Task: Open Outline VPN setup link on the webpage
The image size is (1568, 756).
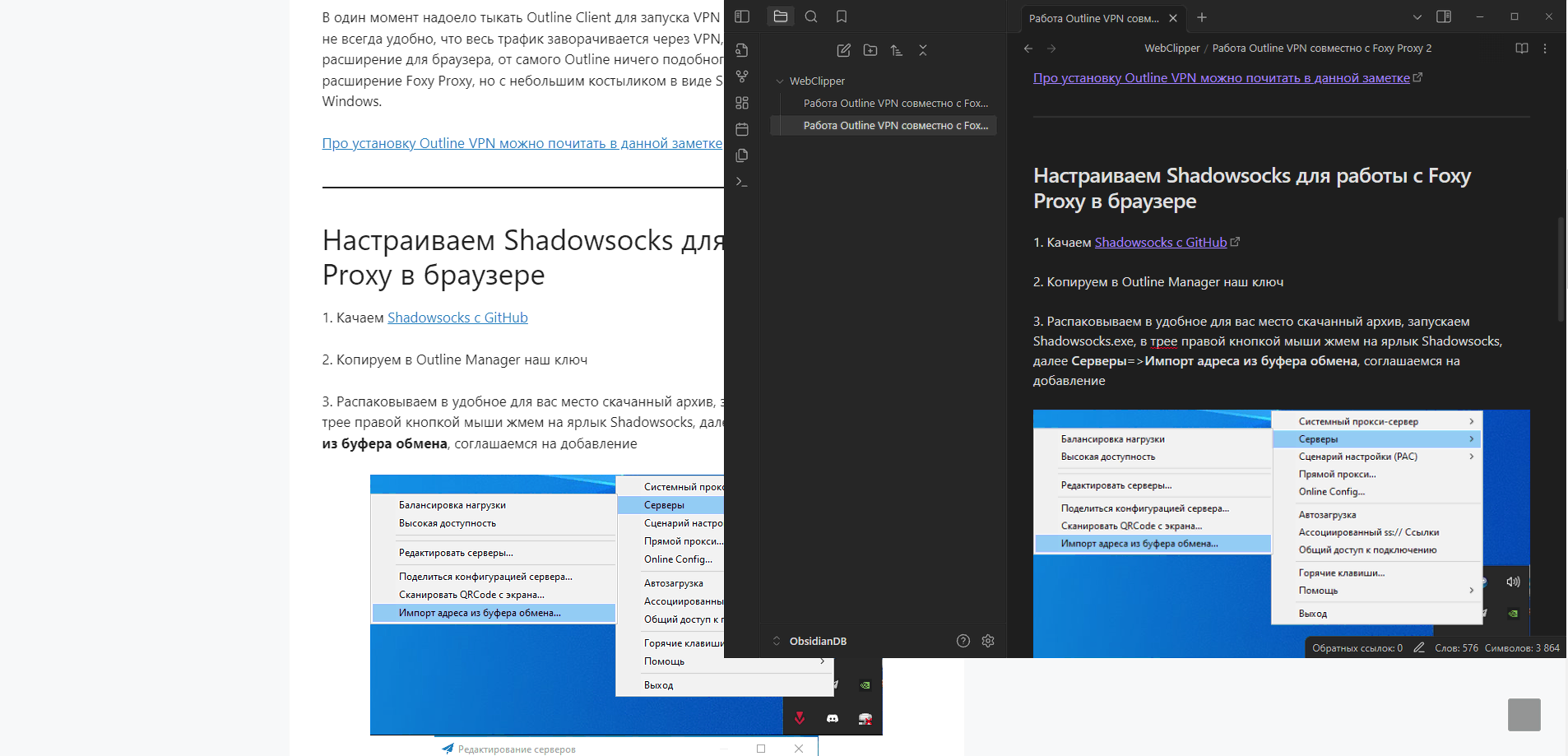Action: click(522, 144)
